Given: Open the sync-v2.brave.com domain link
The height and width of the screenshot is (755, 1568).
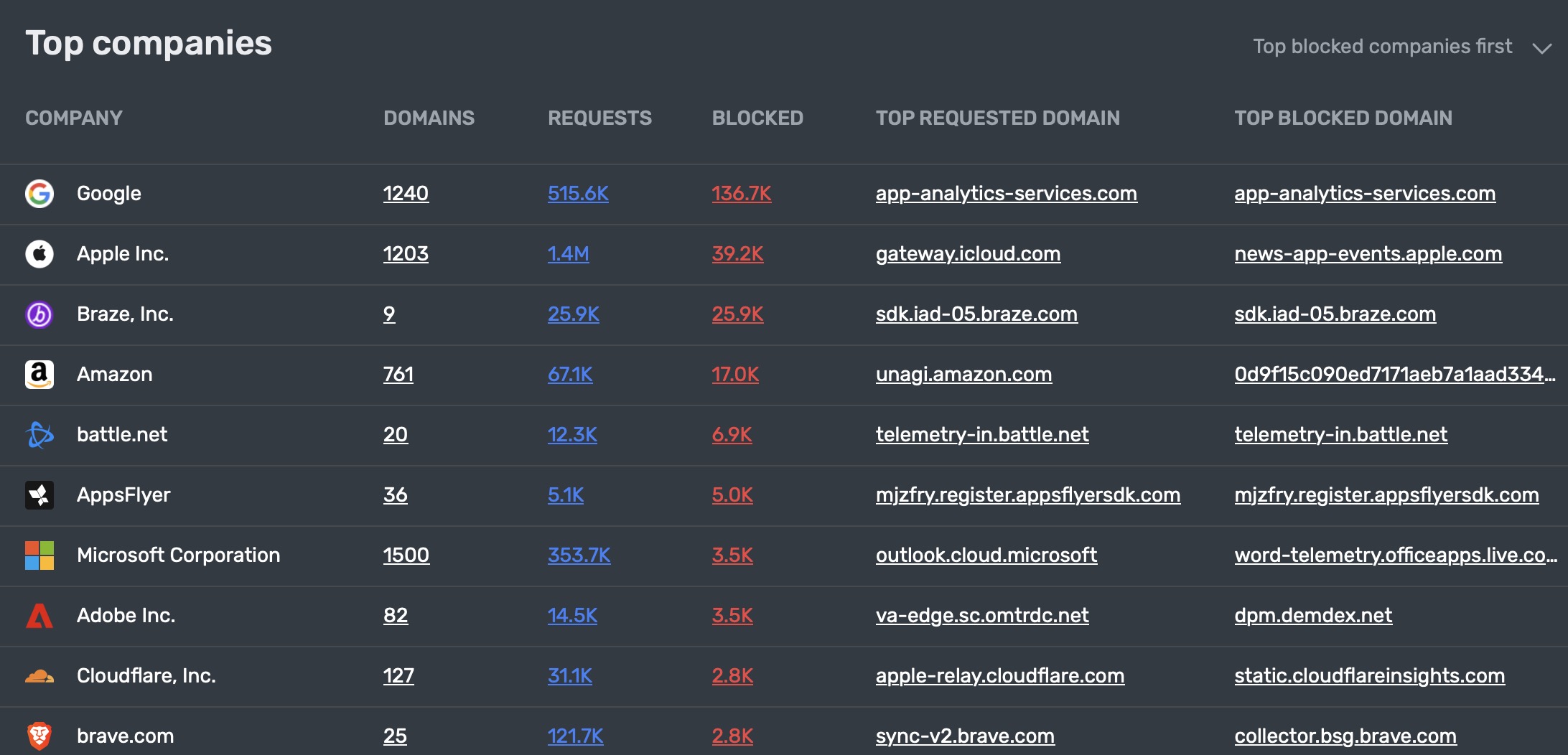Looking at the screenshot, I should pyautogui.click(x=965, y=736).
